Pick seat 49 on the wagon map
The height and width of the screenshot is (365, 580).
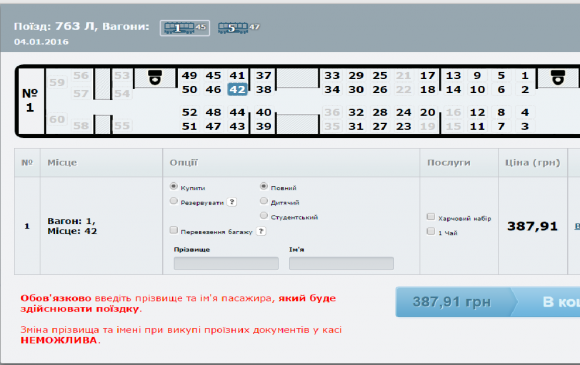pyautogui.click(x=189, y=75)
